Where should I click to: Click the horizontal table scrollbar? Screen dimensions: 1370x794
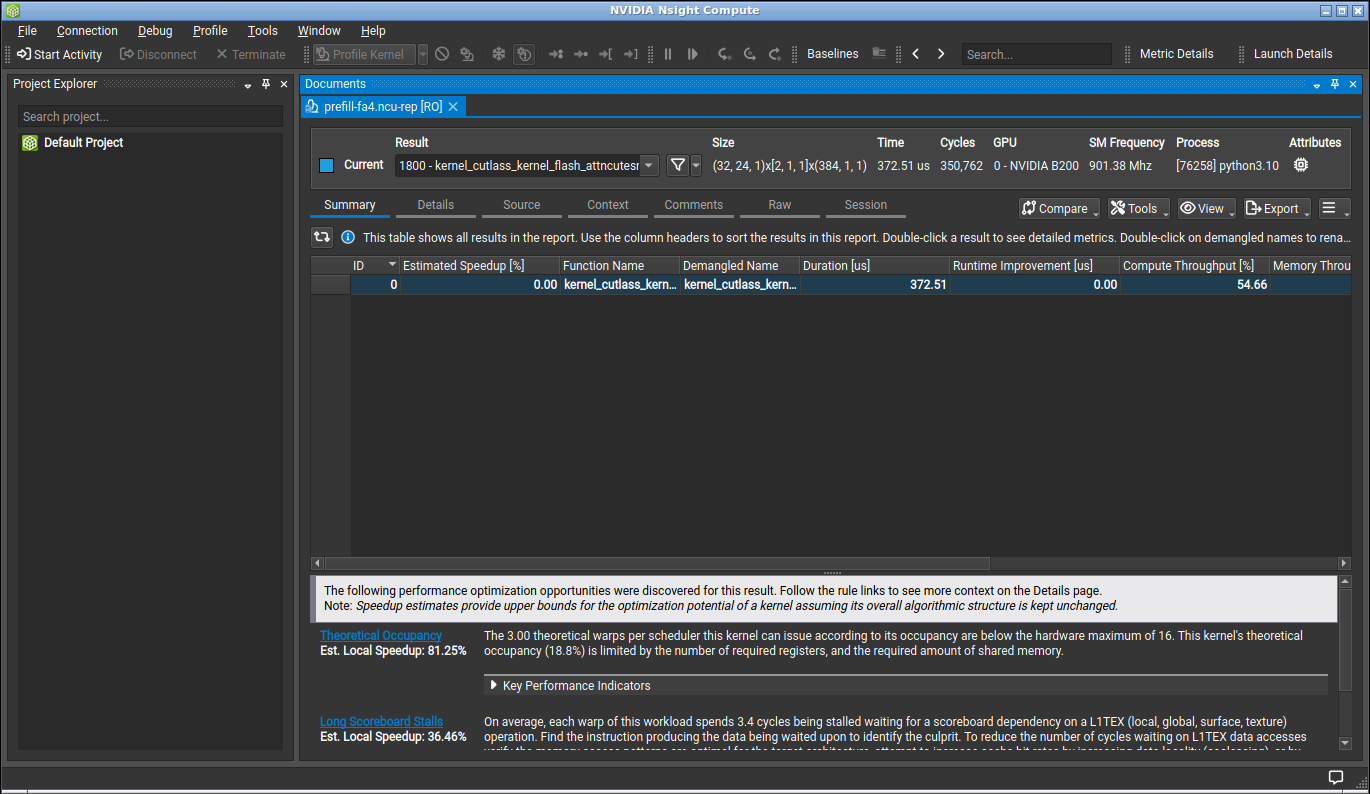657,564
